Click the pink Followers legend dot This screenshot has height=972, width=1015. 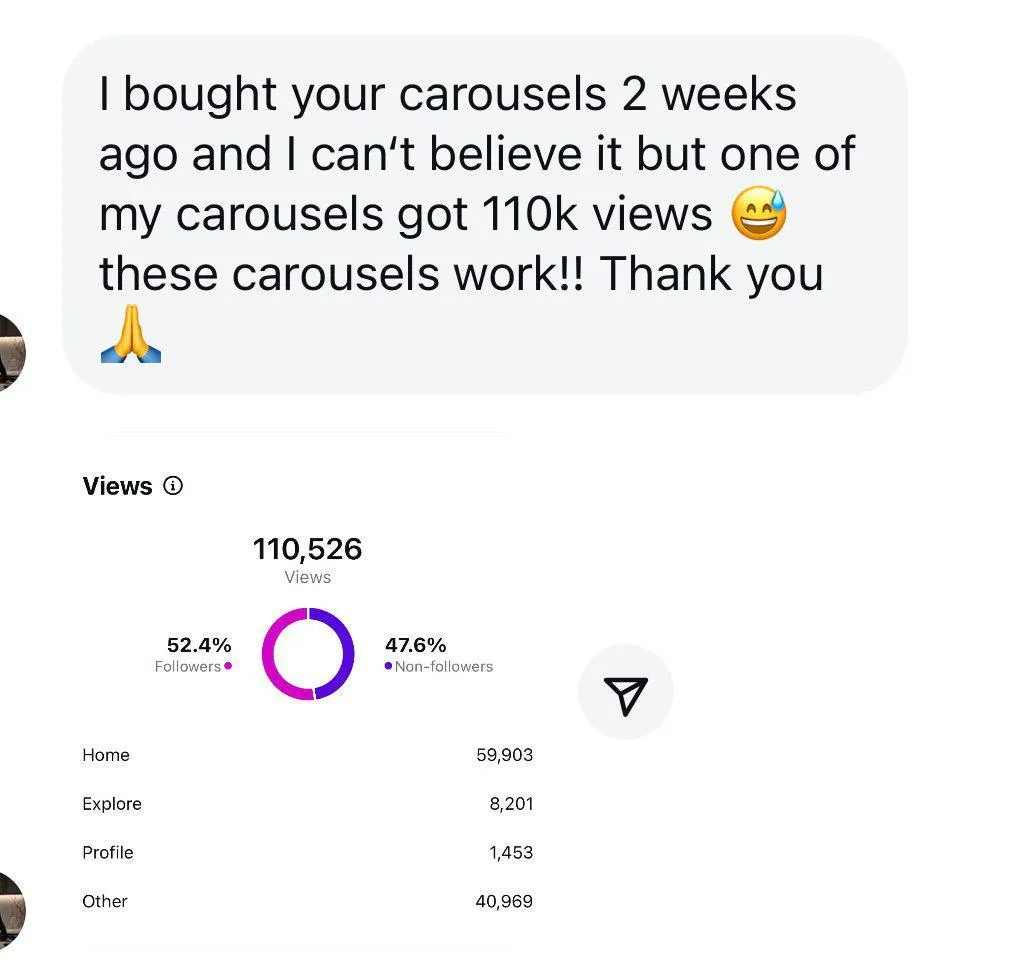coord(228,666)
